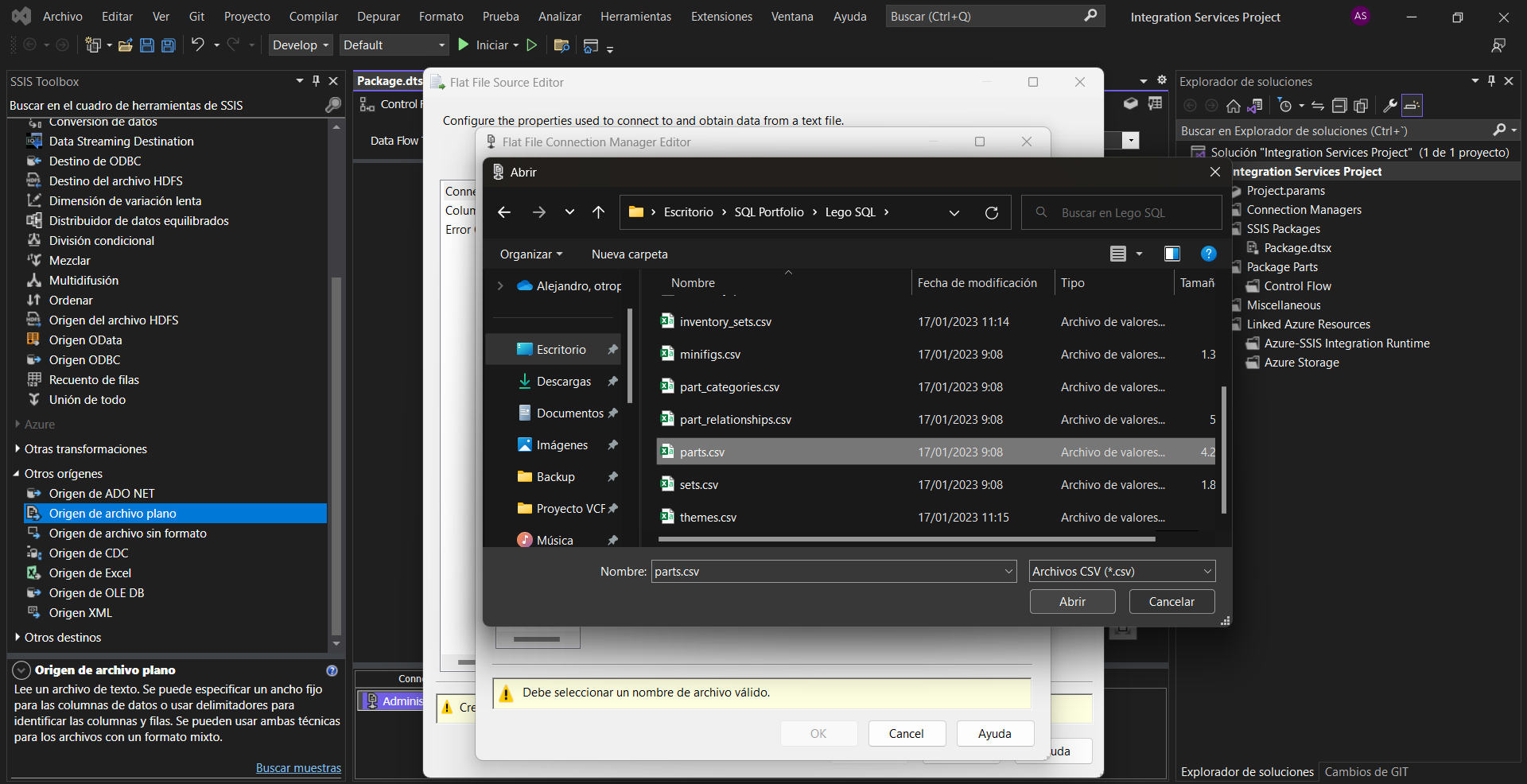This screenshot has height=784, width=1527.
Task: Click the blue help icon in the file dialog
Action: point(1208,254)
